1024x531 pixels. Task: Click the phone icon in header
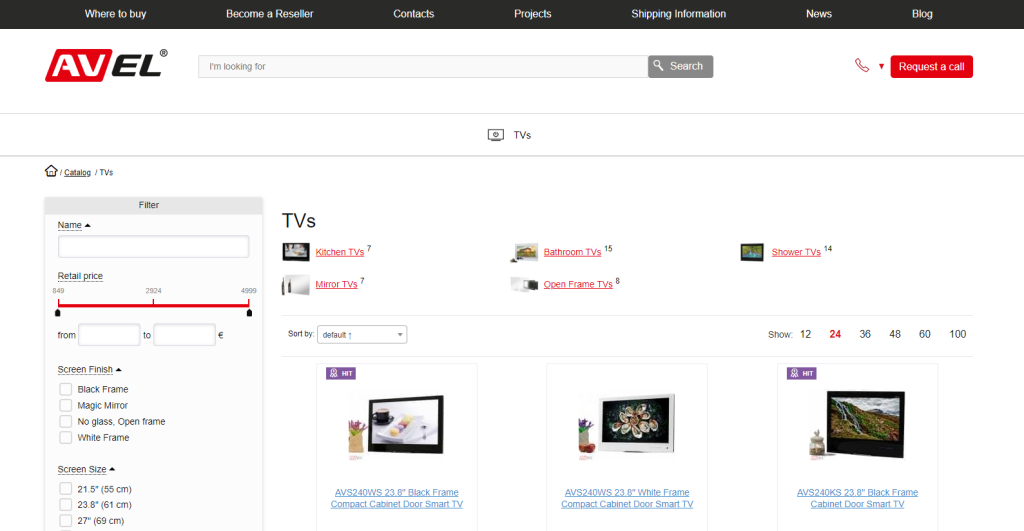(x=862, y=65)
